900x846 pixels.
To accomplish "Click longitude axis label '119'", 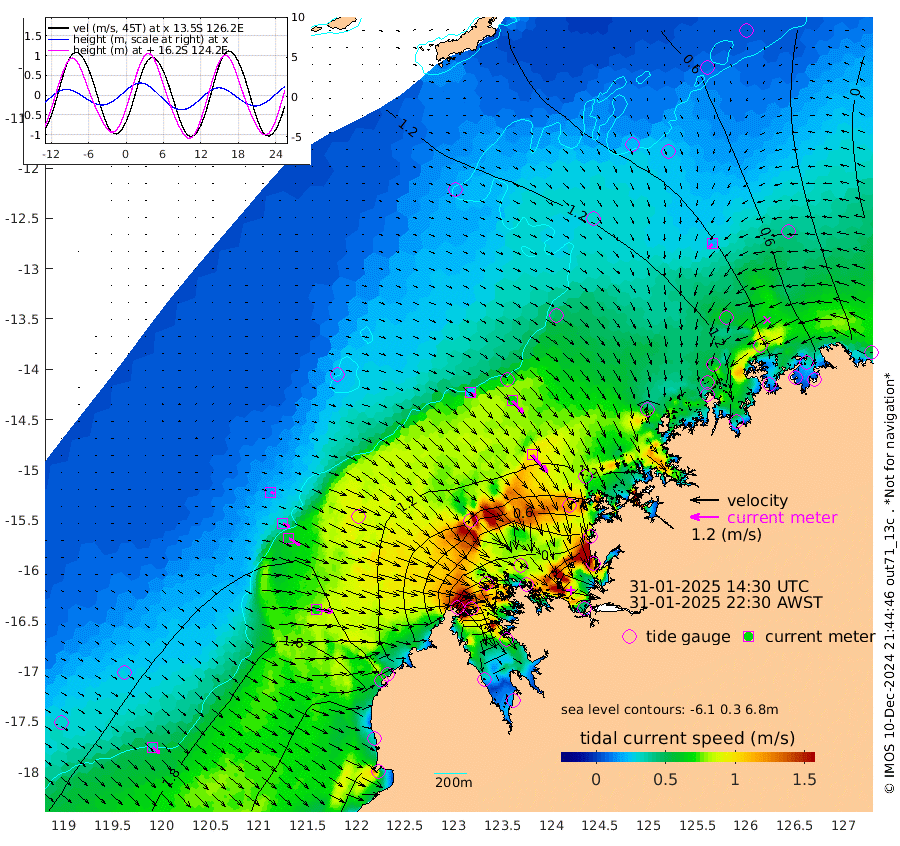I will point(64,825).
